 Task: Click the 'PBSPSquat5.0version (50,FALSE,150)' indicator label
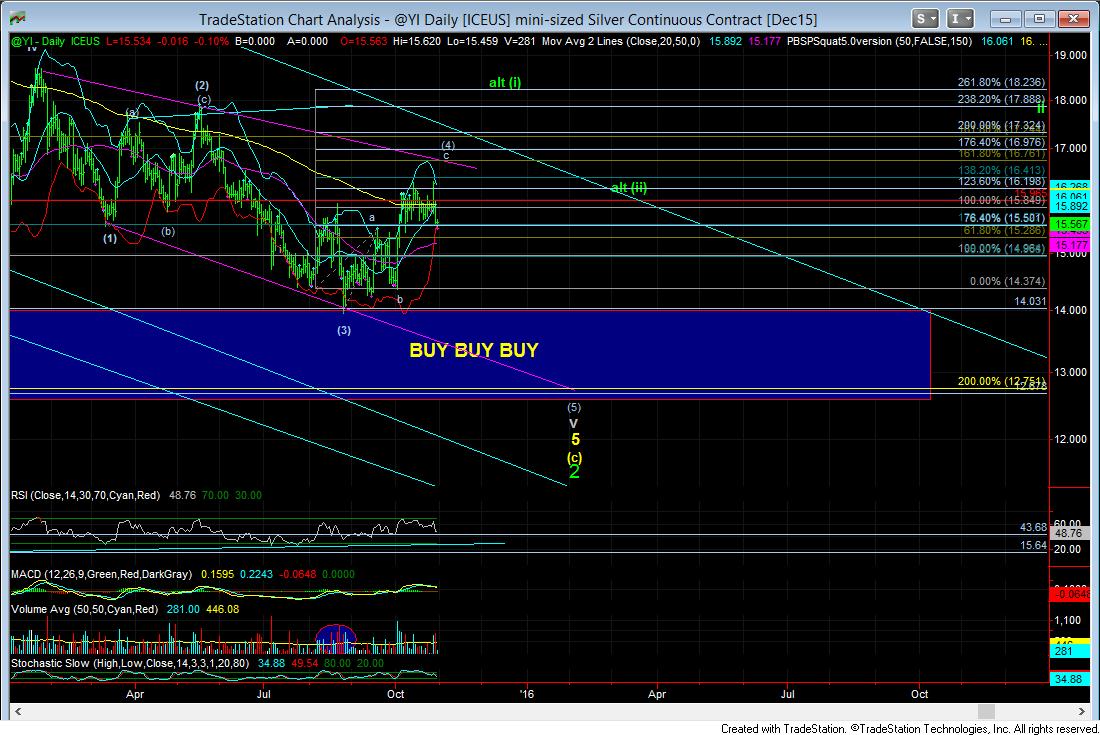pyautogui.click(x=879, y=41)
